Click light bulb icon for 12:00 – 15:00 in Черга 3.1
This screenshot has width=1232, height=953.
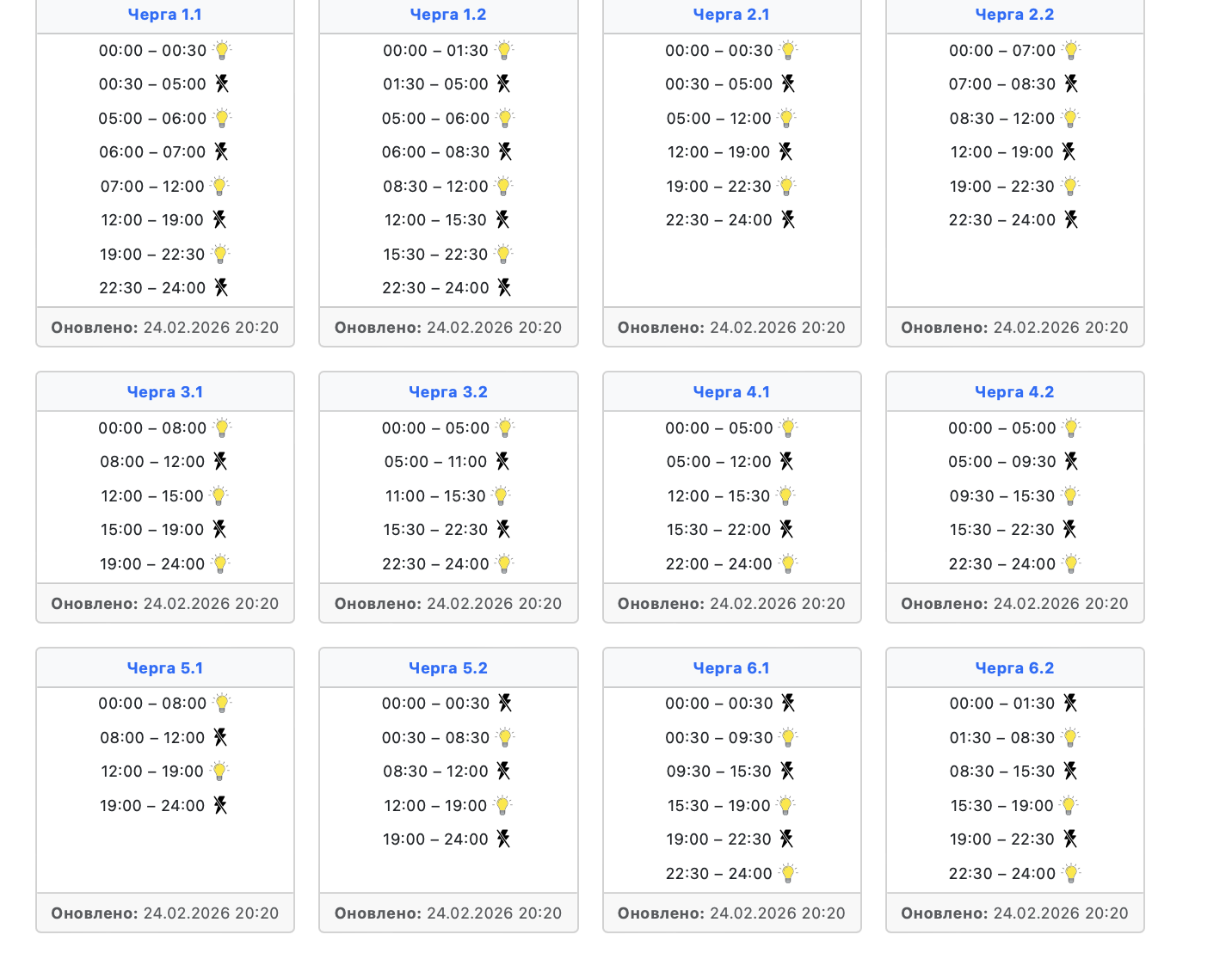219,496
